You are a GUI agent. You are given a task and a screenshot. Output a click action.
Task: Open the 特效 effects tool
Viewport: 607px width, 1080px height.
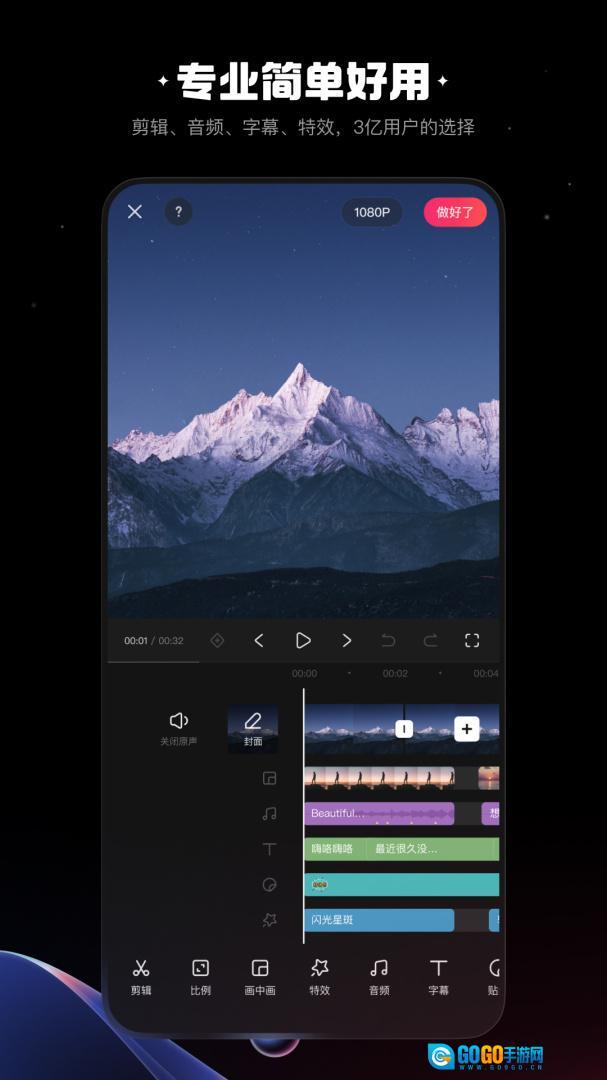coord(319,976)
